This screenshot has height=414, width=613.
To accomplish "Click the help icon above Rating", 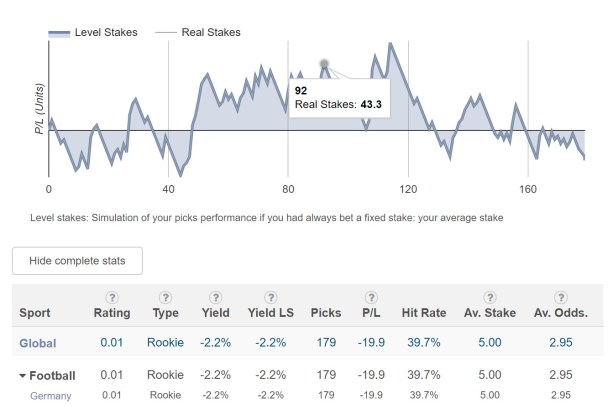I will click(111, 297).
